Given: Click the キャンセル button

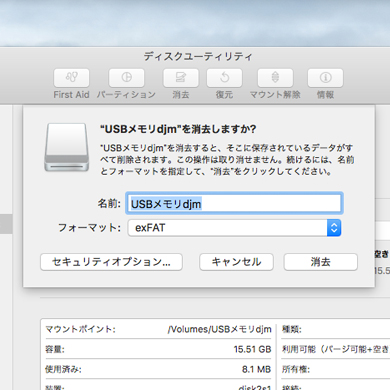Looking at the screenshot, I should tap(236, 262).
